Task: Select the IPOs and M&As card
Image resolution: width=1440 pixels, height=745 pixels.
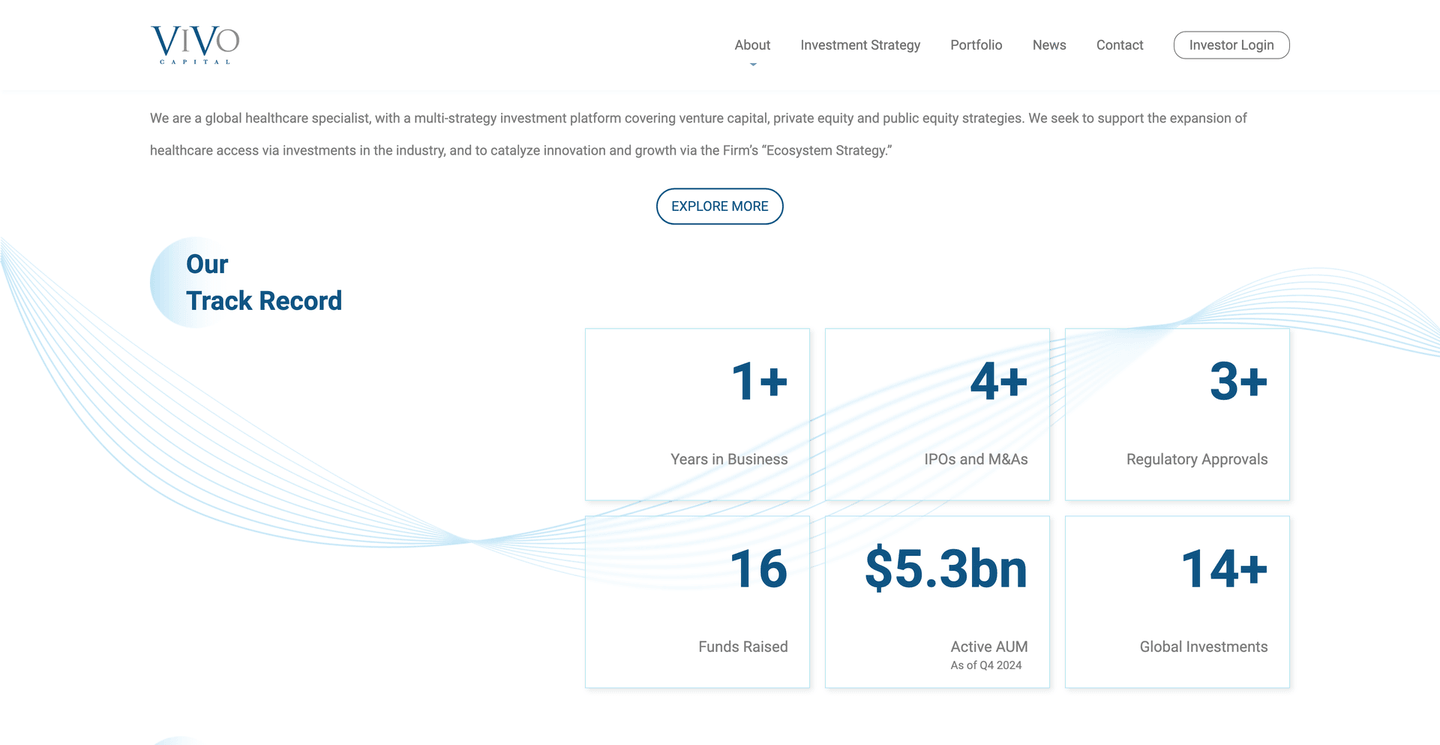Action: (x=937, y=414)
